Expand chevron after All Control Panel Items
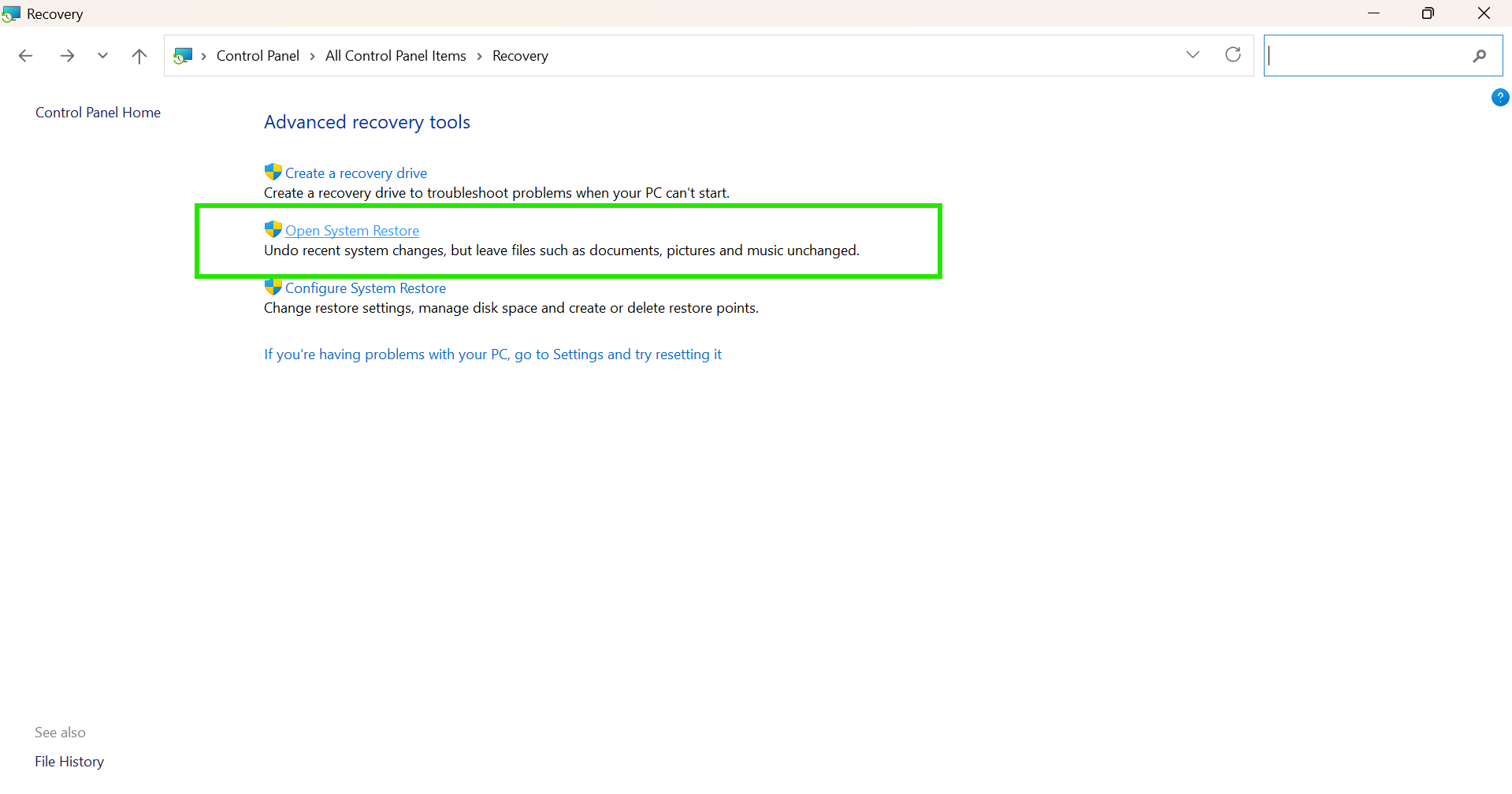Viewport: 1512px width, 794px height. tap(479, 56)
